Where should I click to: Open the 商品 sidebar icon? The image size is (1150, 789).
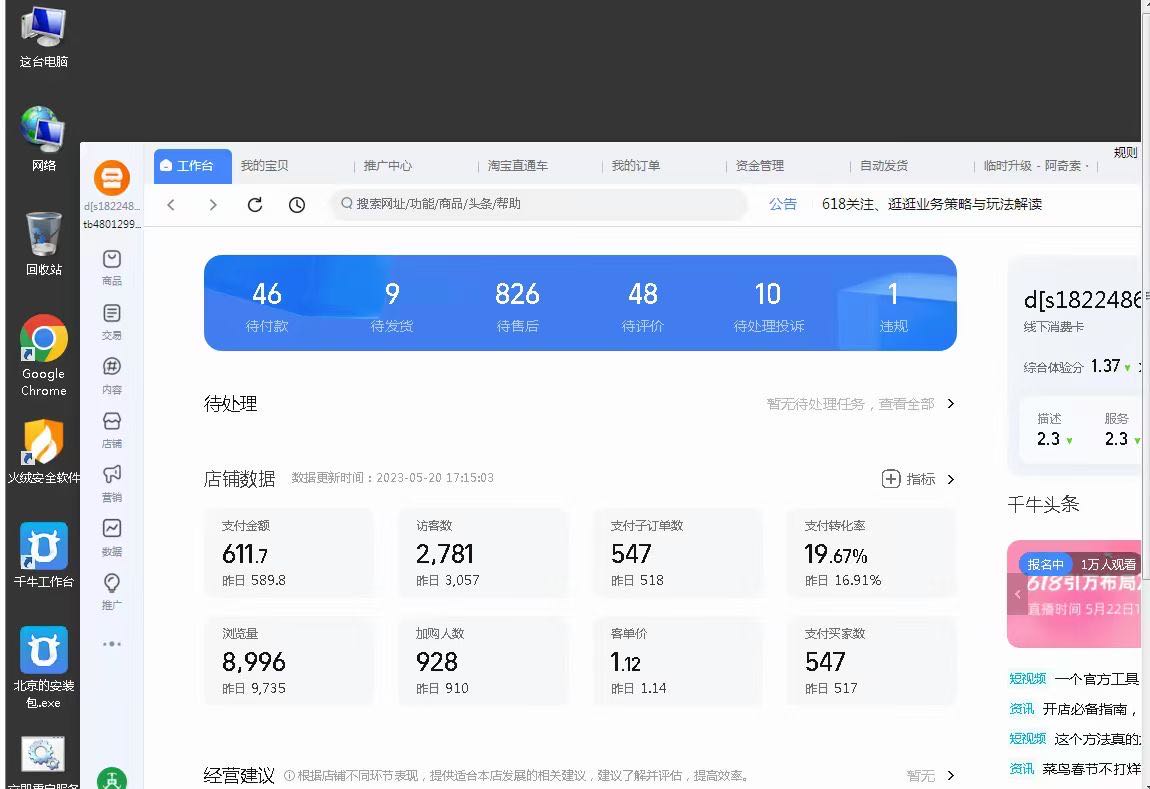(111, 267)
